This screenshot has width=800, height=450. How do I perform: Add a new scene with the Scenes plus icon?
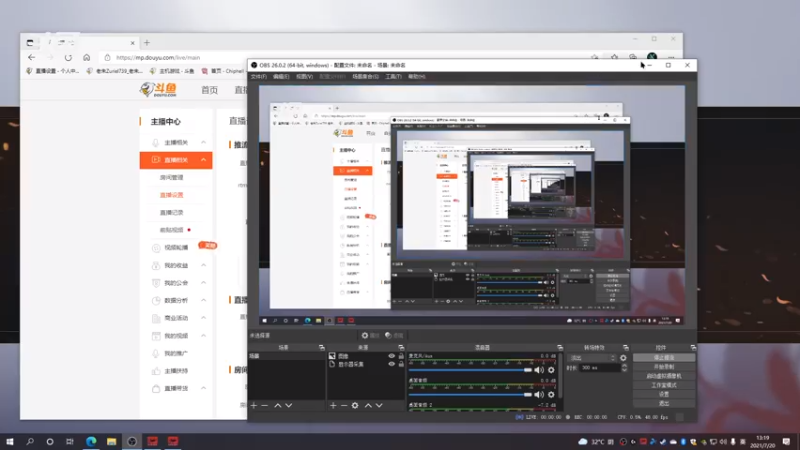254,405
